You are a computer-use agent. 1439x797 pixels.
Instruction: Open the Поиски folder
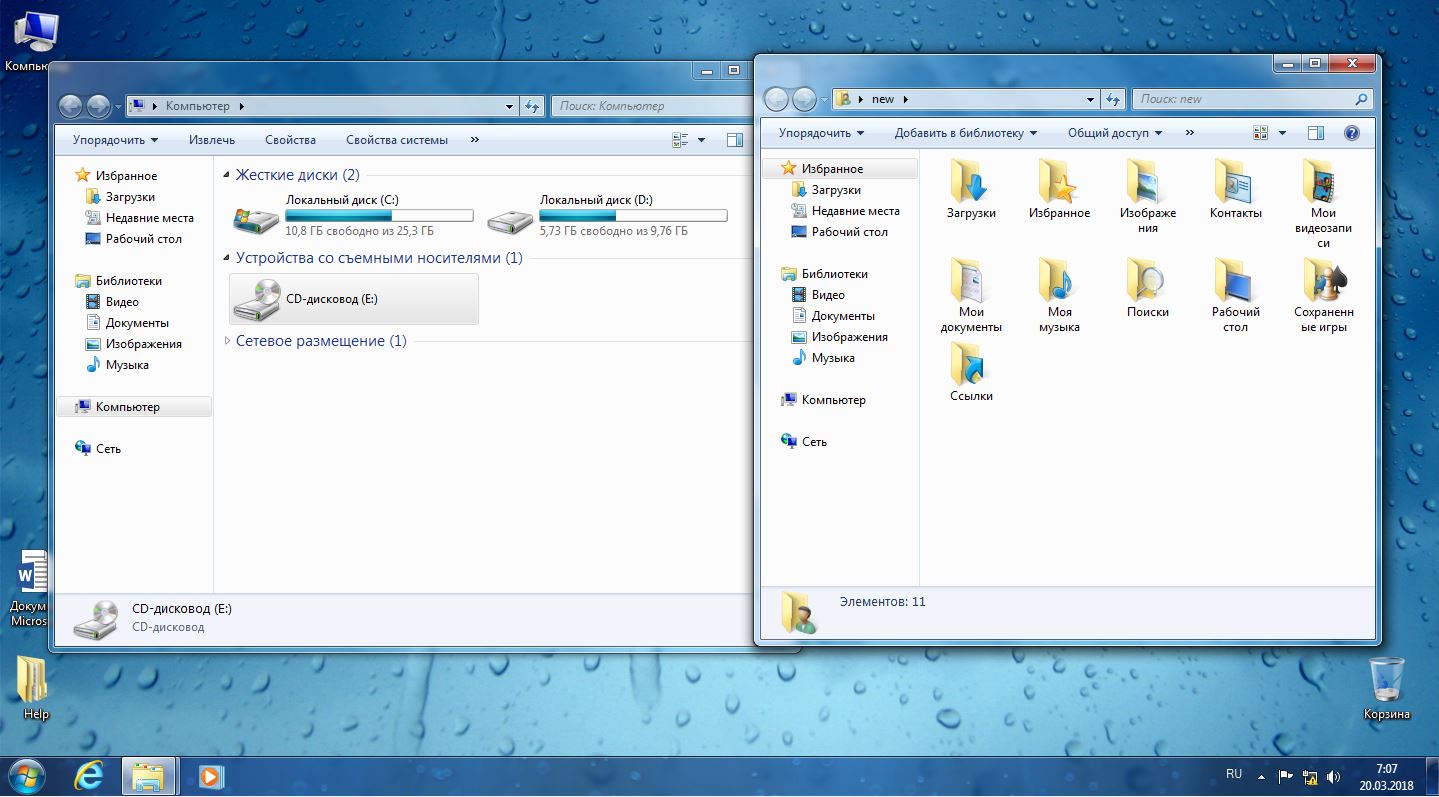(1147, 281)
